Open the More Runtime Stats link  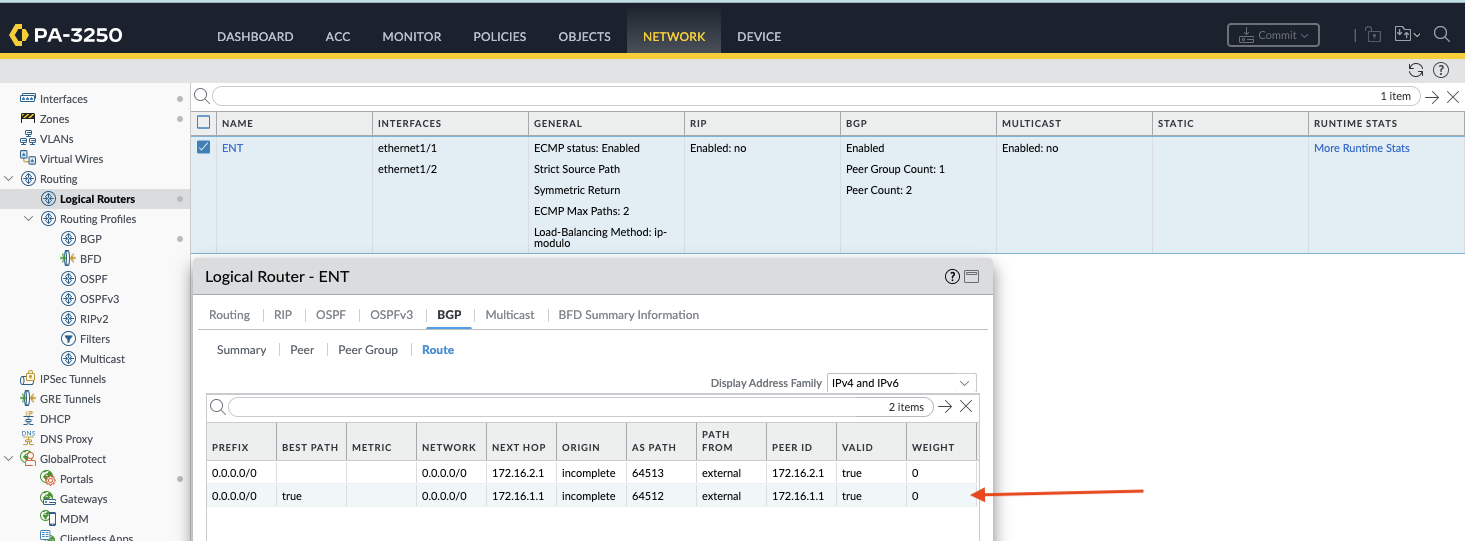pos(1361,148)
